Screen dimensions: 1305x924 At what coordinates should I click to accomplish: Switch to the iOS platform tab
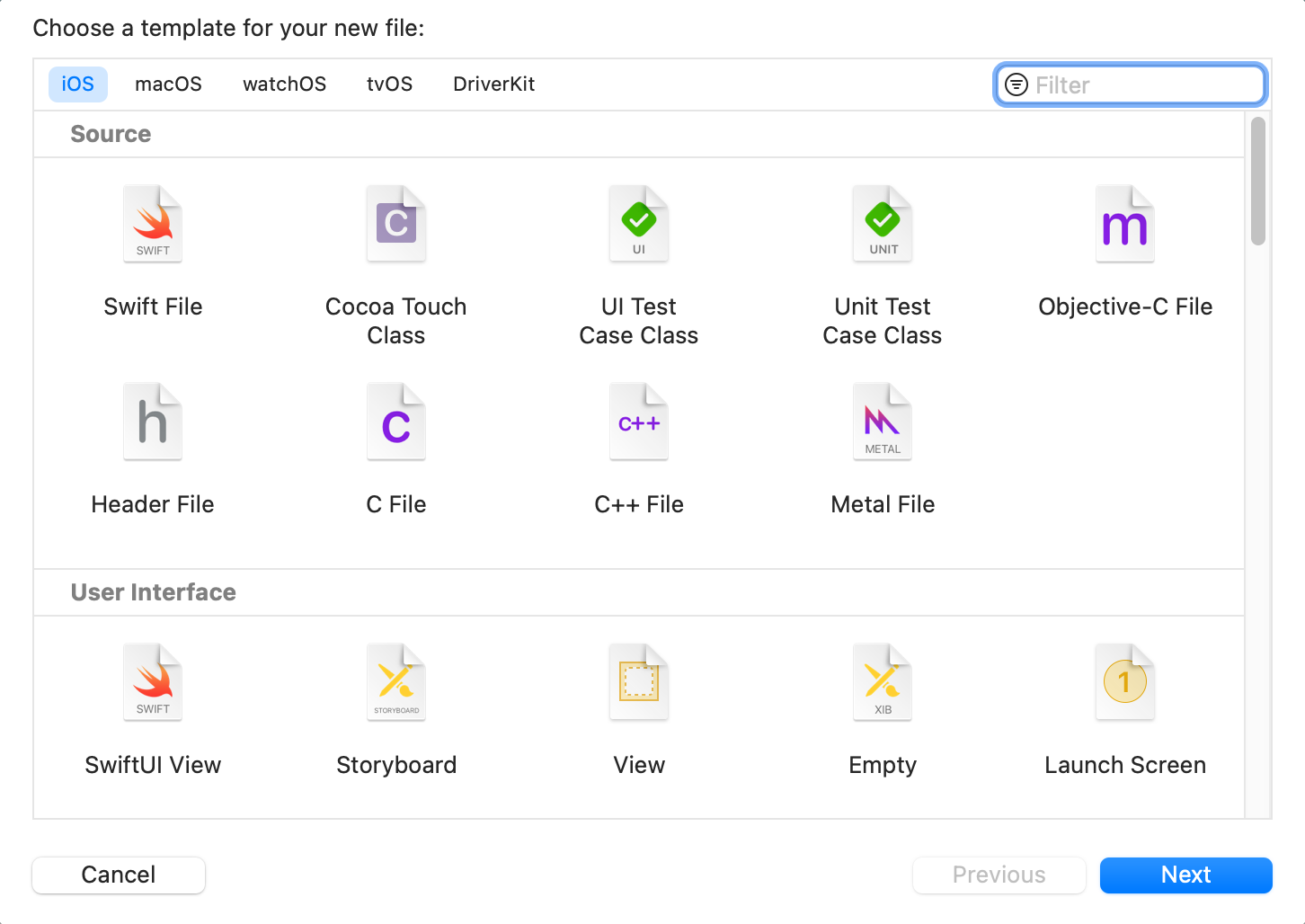click(78, 84)
